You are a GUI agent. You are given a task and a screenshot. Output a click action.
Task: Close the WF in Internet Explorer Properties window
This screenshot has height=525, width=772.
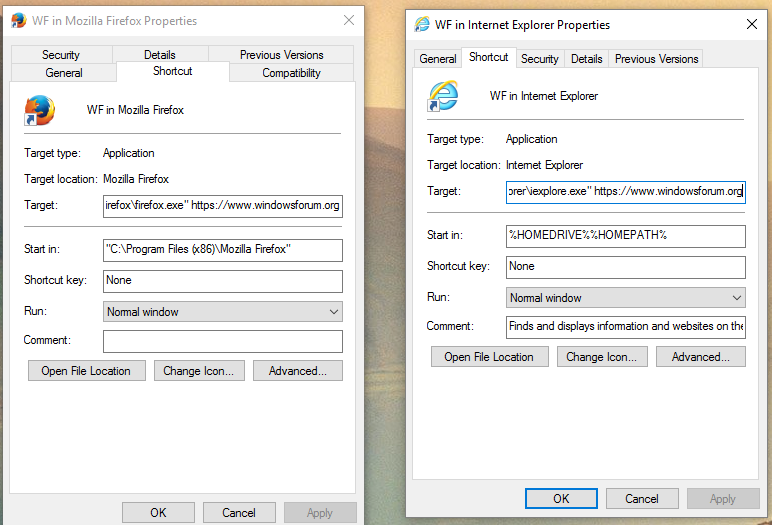click(751, 24)
